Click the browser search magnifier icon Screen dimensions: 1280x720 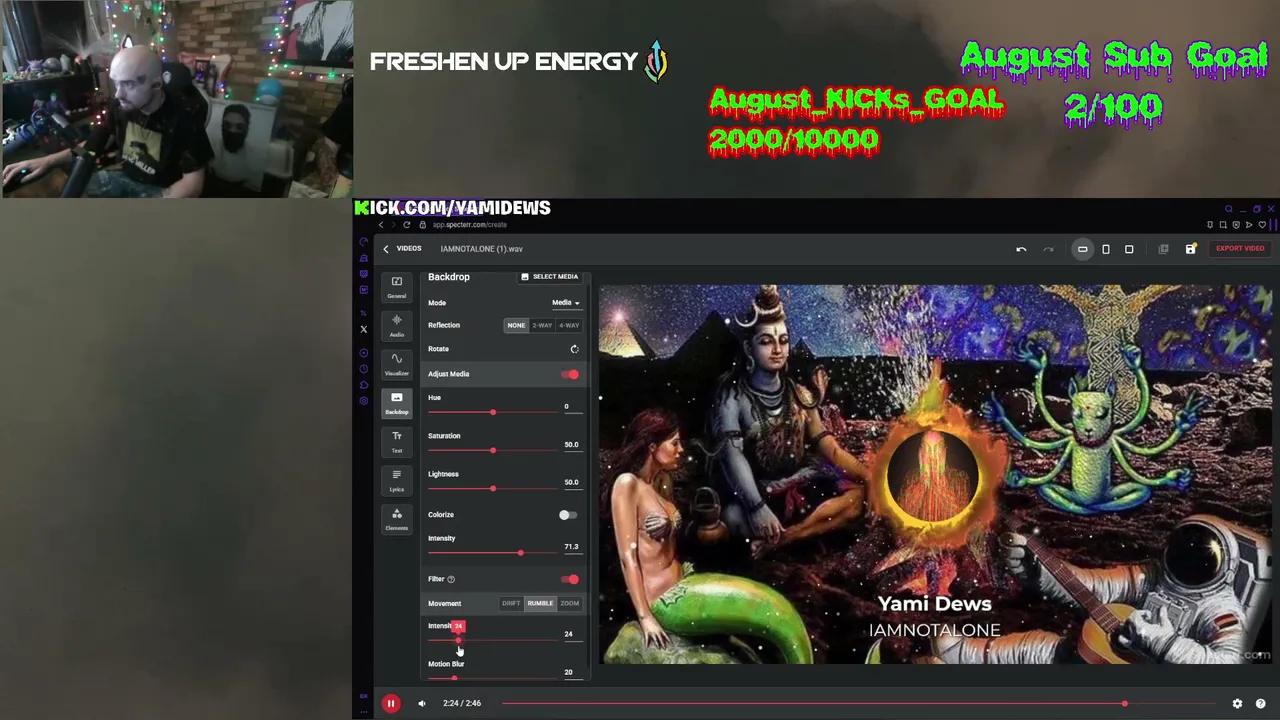[x=1229, y=209]
